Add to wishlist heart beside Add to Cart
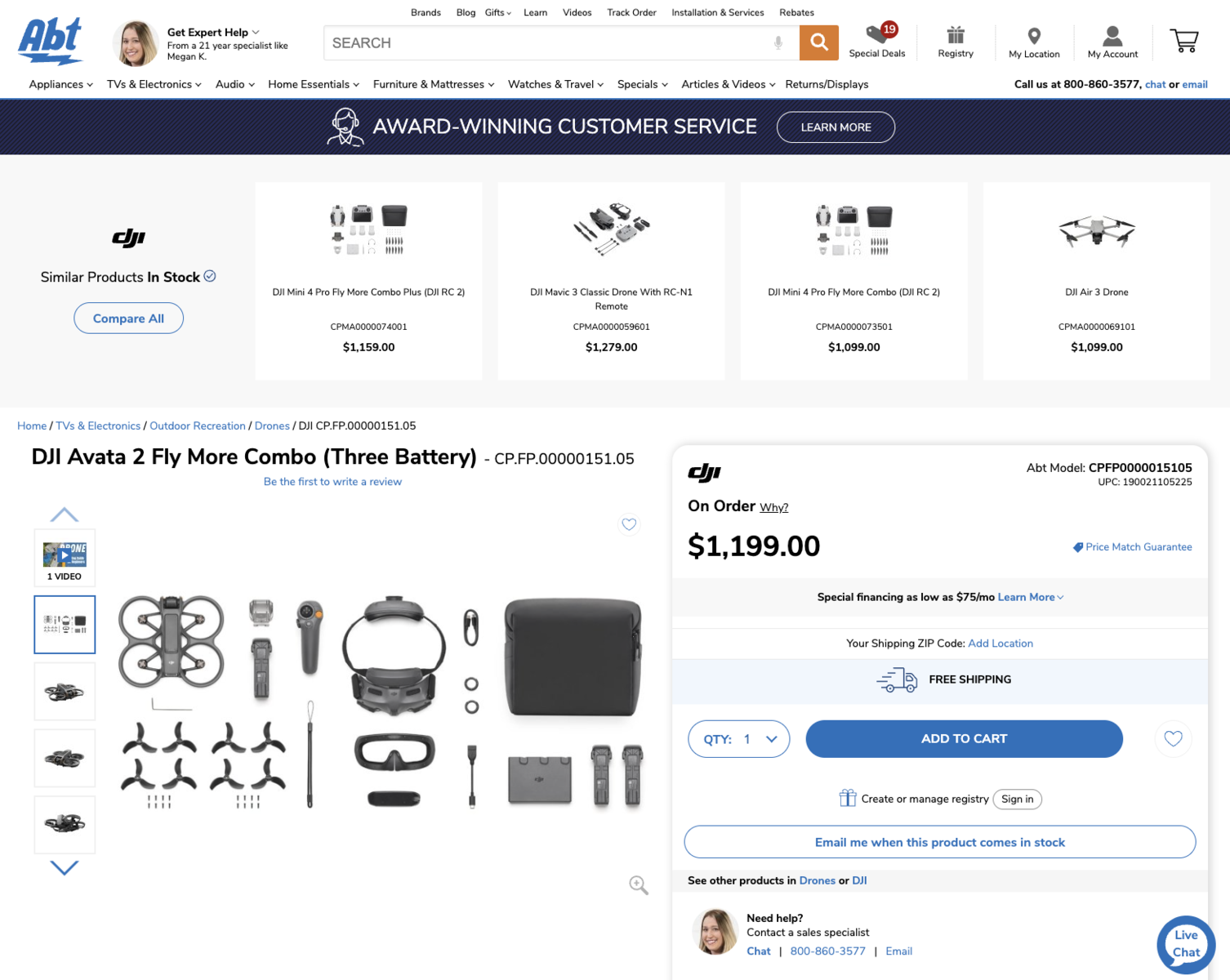Viewport: 1230px width, 980px height. [1174, 739]
